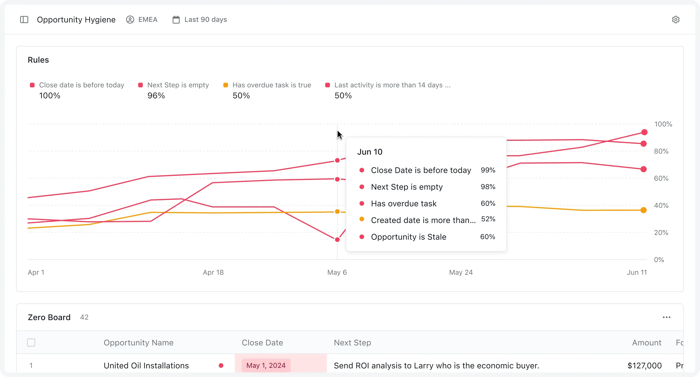Image resolution: width=700 pixels, height=377 pixels.
Task: Toggle the sidebar panel icon
Action: 24,20
